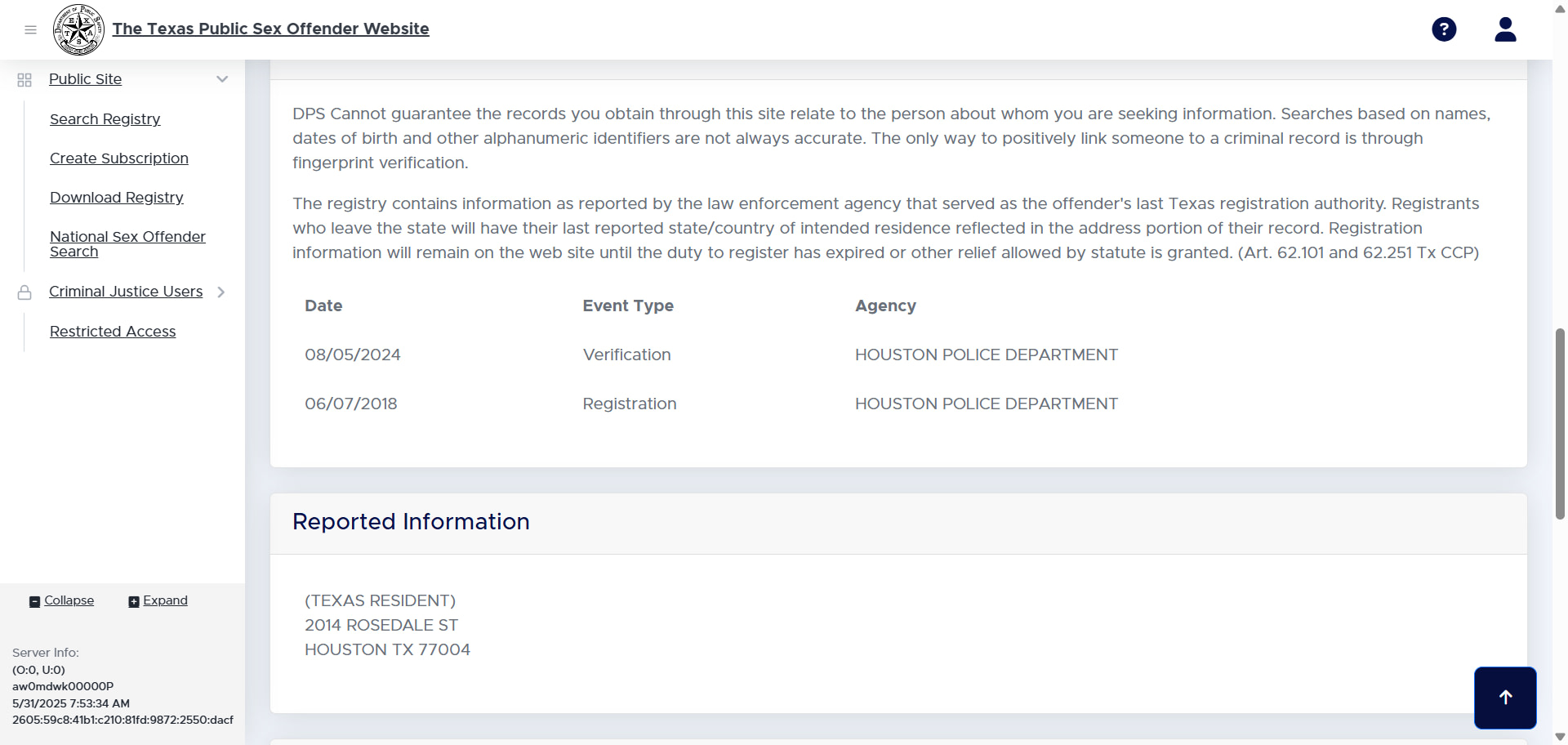Click the Criminal Justice Users lock icon
Screen dimensions: 1568x745
(24, 292)
